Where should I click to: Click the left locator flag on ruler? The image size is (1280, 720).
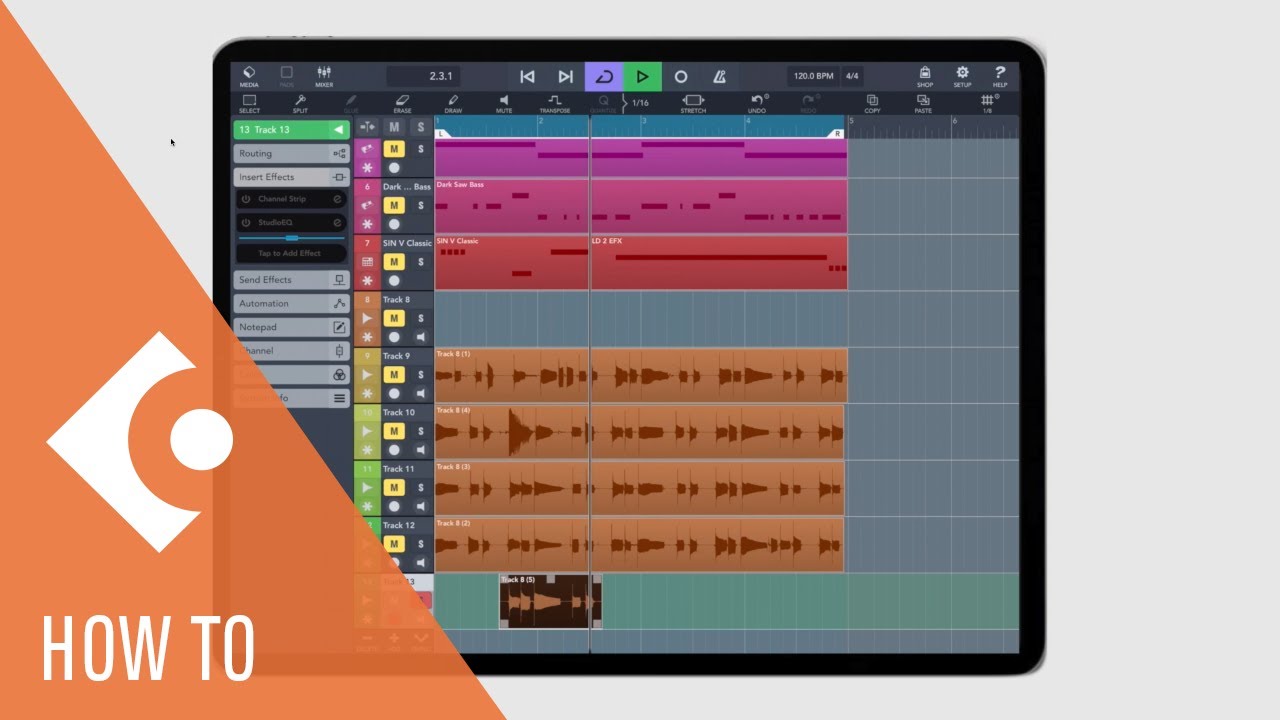point(443,133)
